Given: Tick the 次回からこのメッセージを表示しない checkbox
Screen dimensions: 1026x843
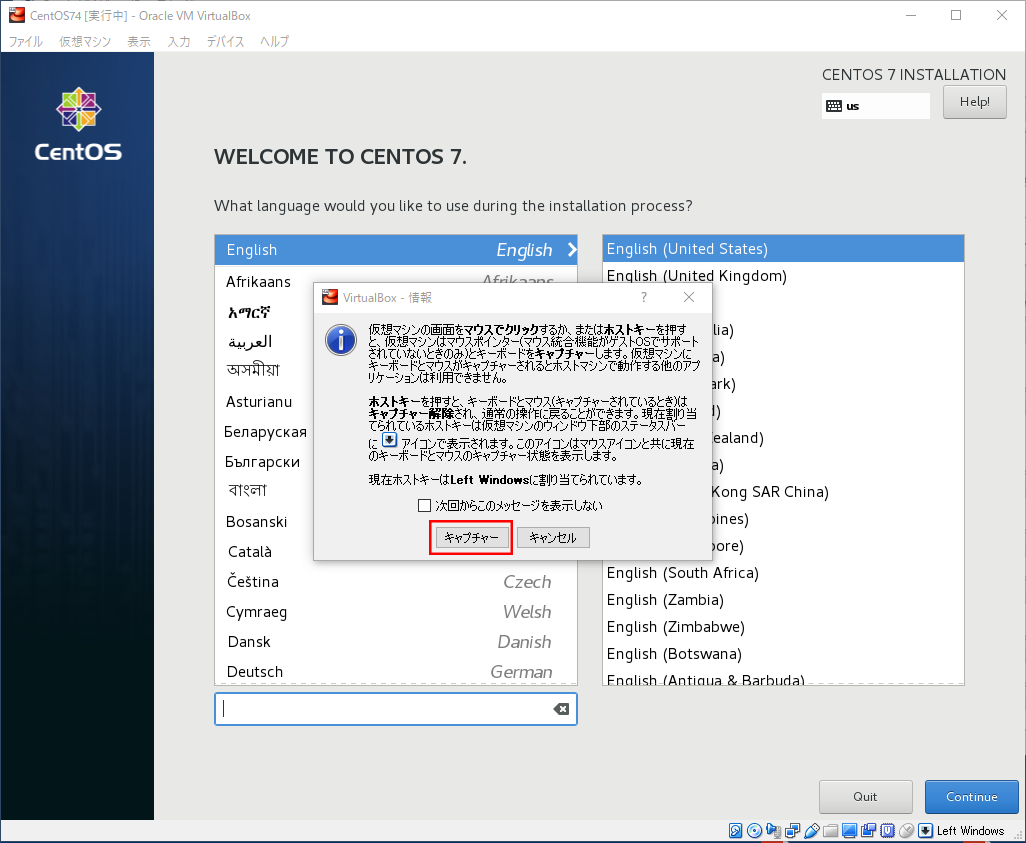Looking at the screenshot, I should click(424, 505).
